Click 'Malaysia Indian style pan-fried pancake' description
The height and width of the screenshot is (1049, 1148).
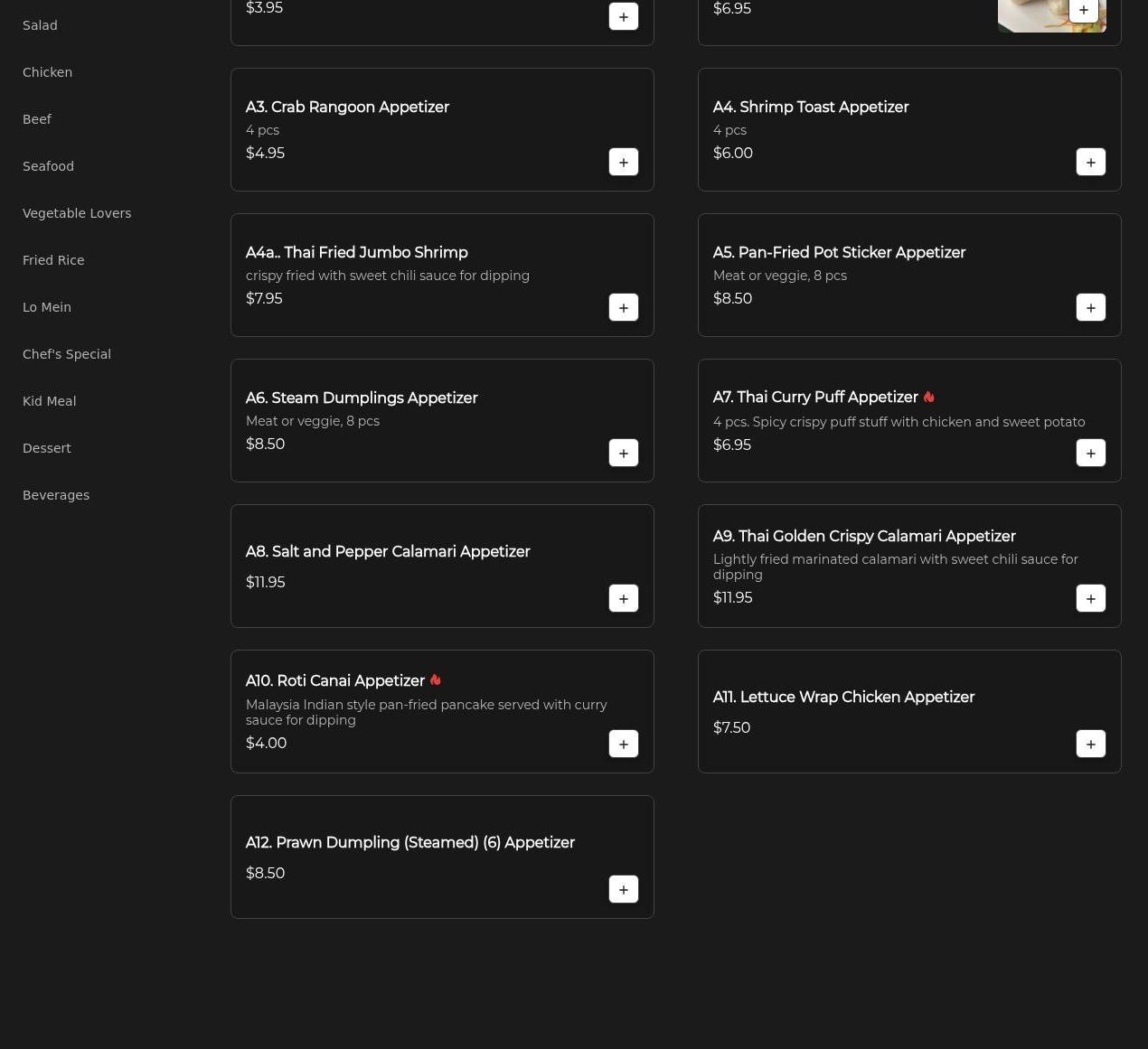[427, 712]
